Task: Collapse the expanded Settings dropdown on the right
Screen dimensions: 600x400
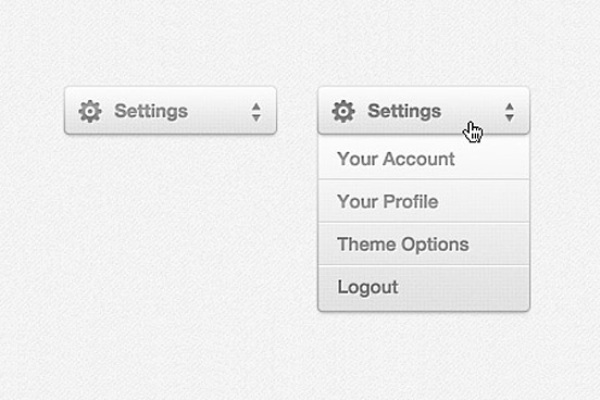Action: coord(423,111)
